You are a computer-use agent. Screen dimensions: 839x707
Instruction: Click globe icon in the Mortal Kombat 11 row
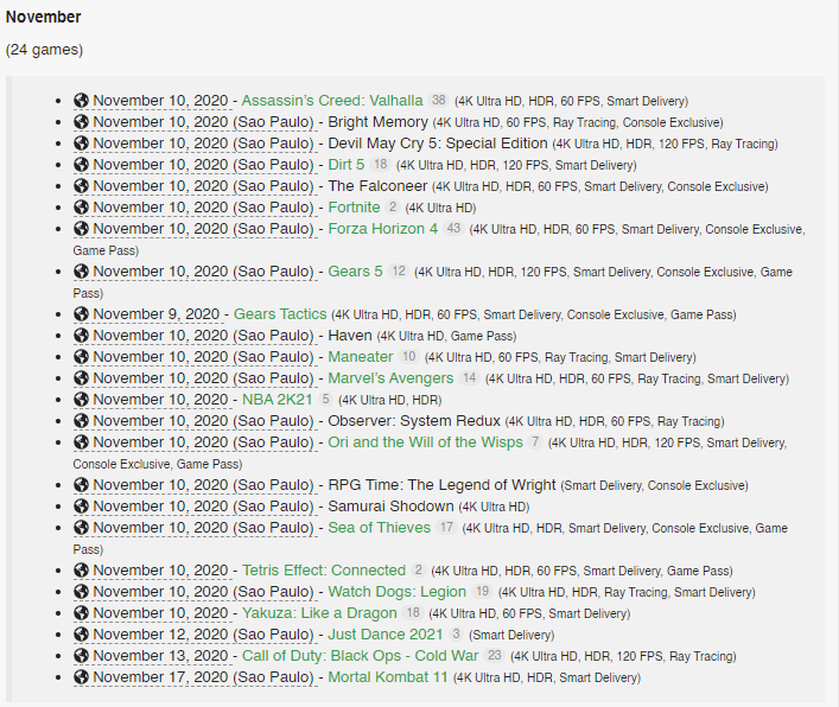coord(81,678)
